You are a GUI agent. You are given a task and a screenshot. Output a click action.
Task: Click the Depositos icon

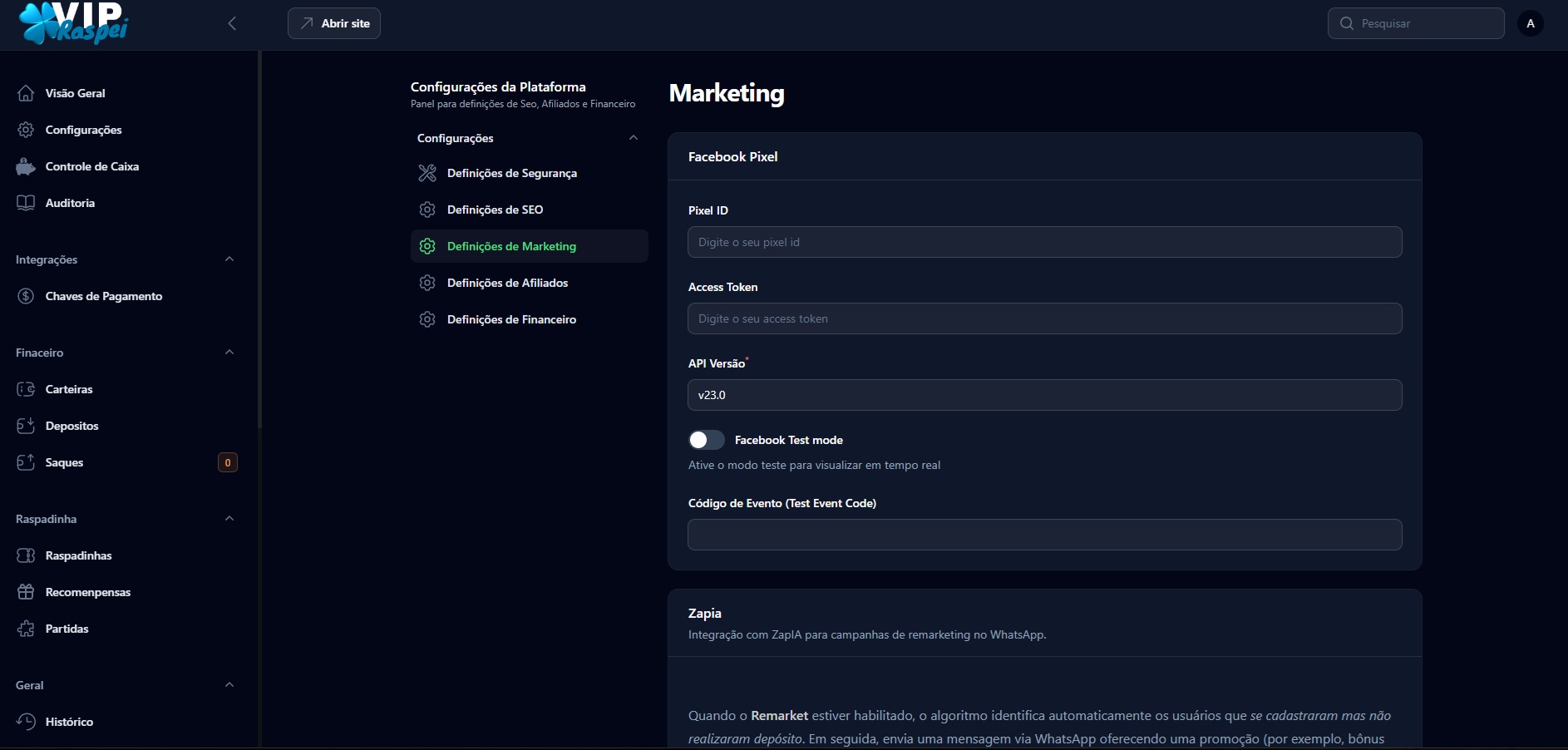pyautogui.click(x=26, y=426)
